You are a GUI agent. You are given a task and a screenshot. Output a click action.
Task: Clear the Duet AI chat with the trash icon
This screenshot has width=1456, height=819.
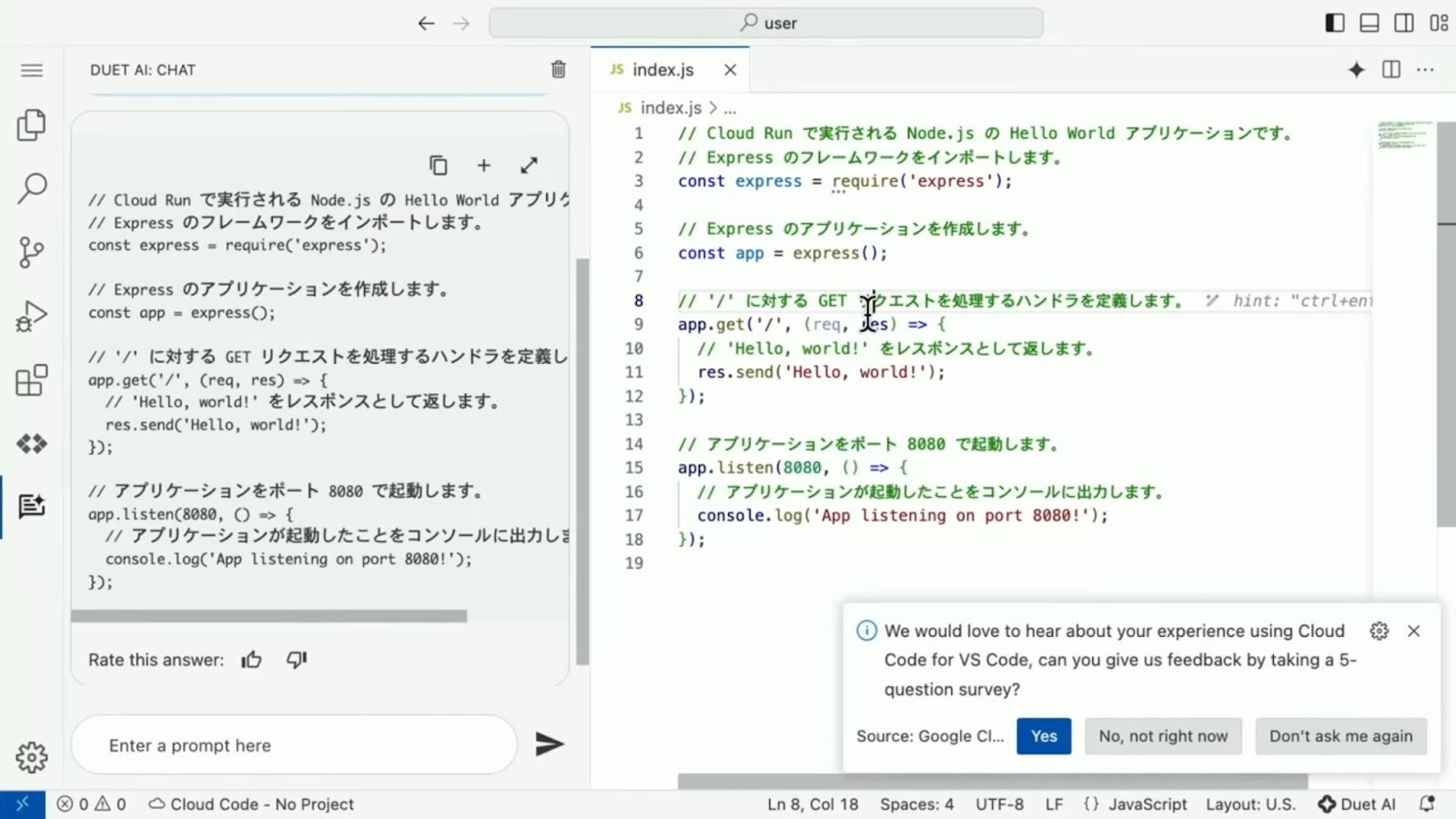click(559, 69)
